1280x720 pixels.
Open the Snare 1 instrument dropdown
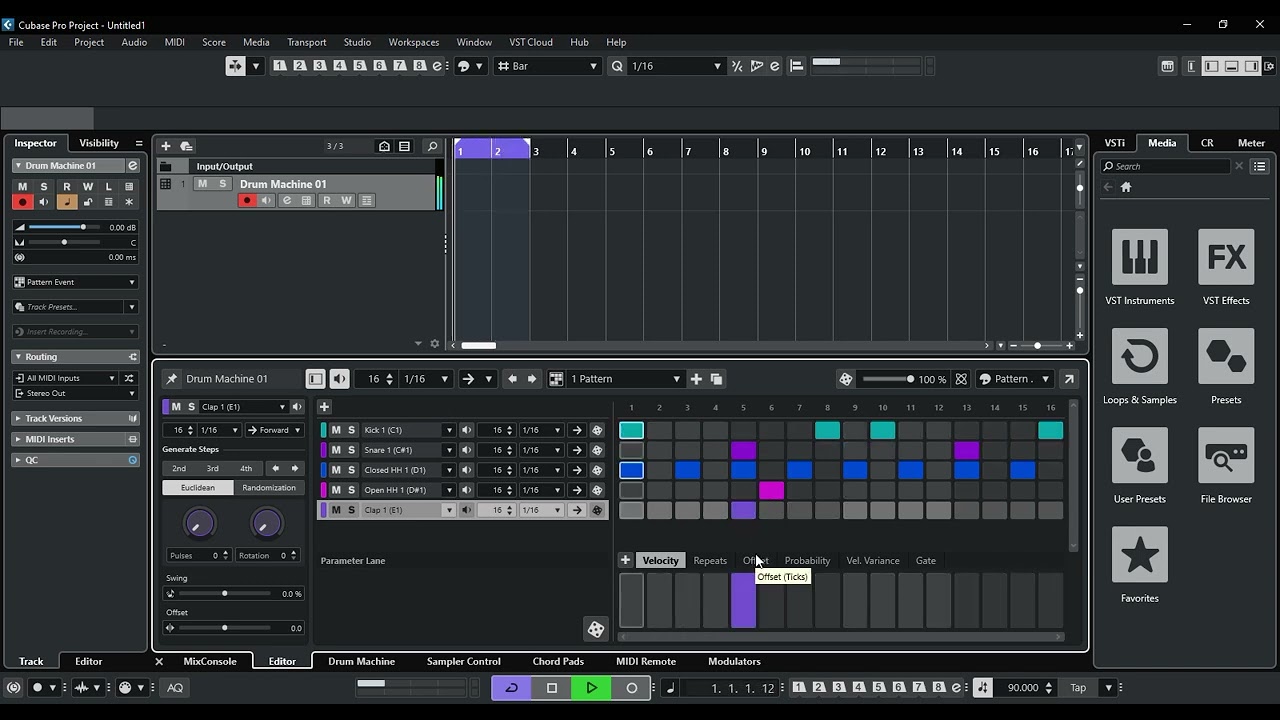(448, 450)
